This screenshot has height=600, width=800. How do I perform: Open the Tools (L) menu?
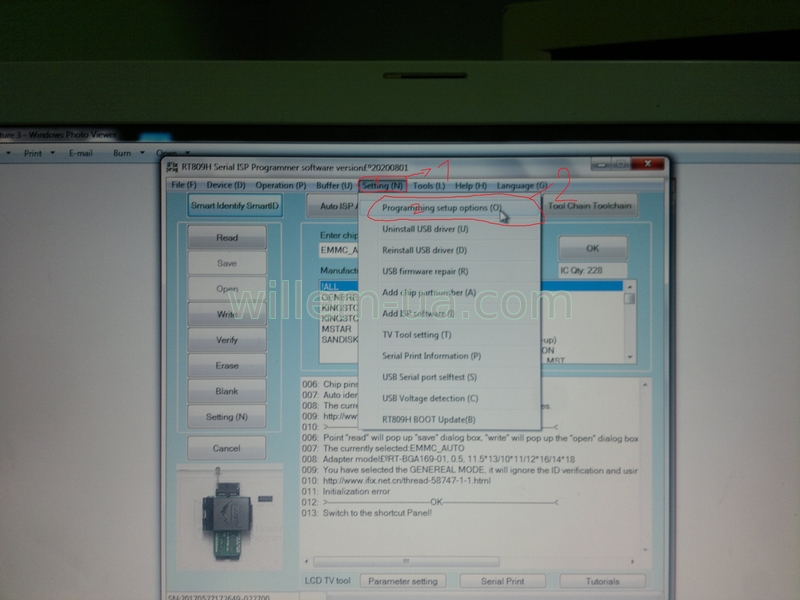click(429, 186)
